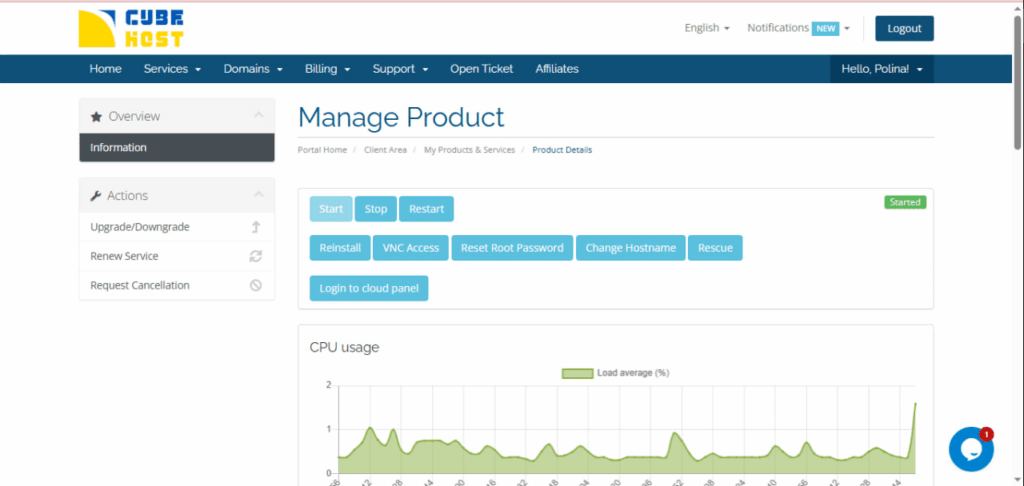Viewport: 1024px width, 486px height.
Task: Collapse the Actions panel chevron
Action: click(258, 195)
